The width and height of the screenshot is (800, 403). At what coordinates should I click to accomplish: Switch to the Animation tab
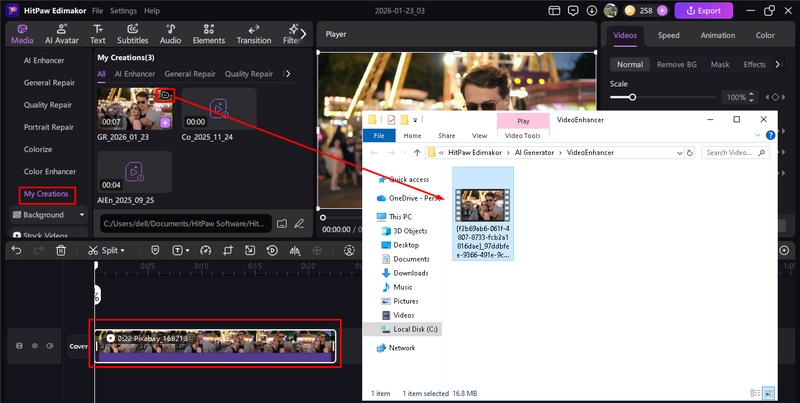[718, 35]
